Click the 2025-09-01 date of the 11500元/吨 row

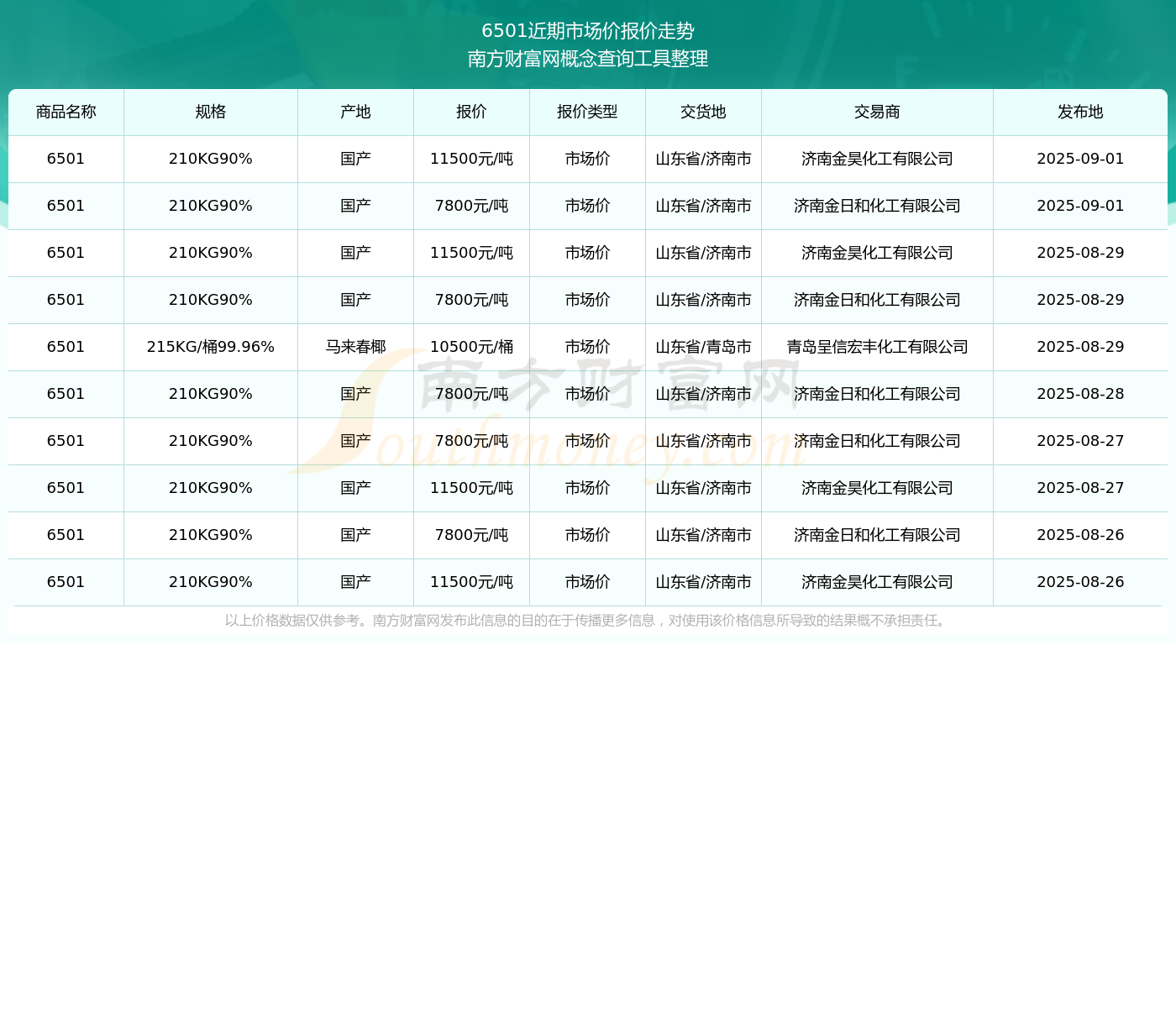coord(1081,159)
